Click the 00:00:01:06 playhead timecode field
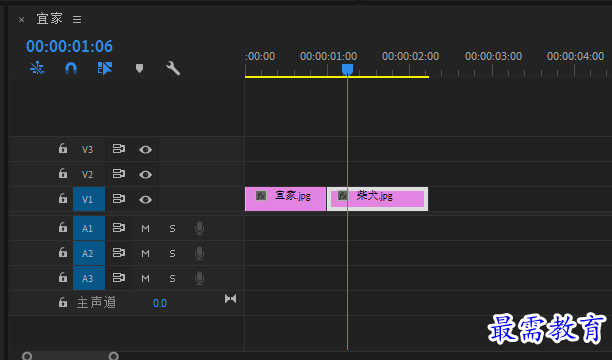Viewport: 612px width, 360px height. 69,46
